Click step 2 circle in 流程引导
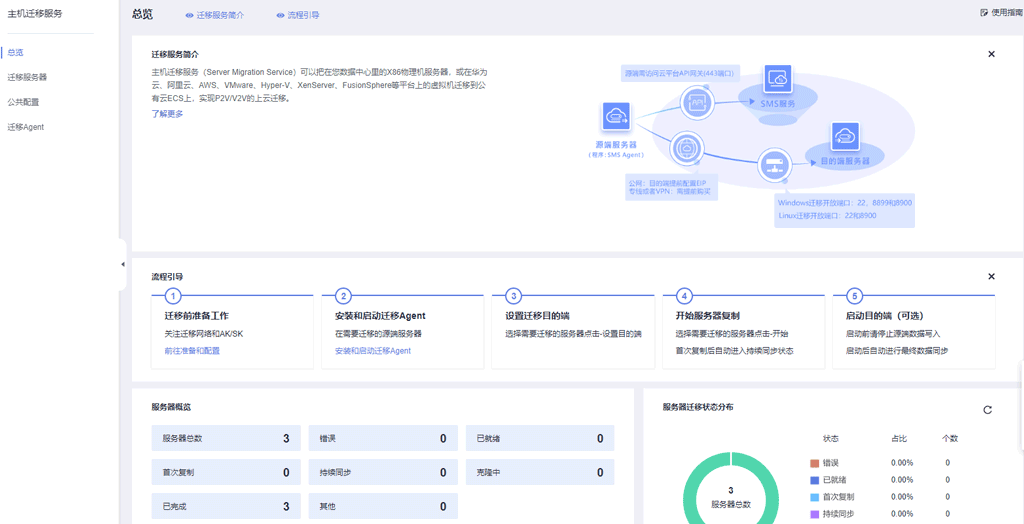Image resolution: width=1024 pixels, height=524 pixels. [x=344, y=296]
